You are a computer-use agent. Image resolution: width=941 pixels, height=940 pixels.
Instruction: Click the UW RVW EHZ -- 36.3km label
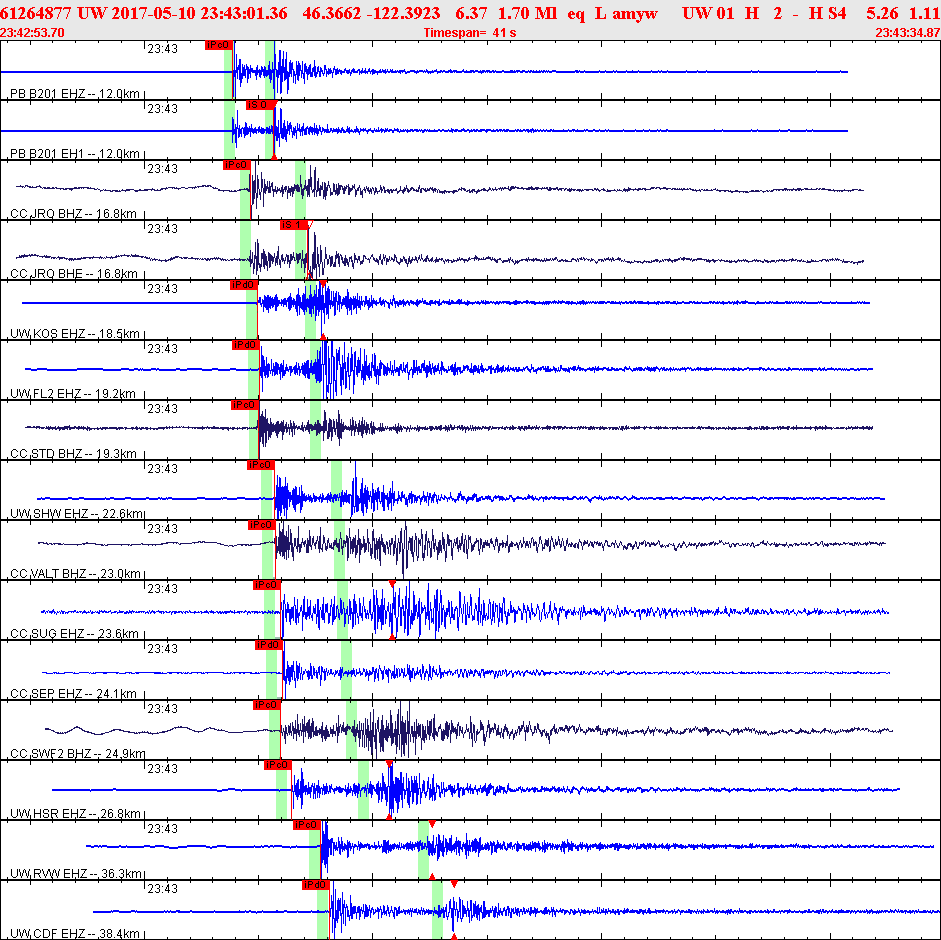click(76, 874)
